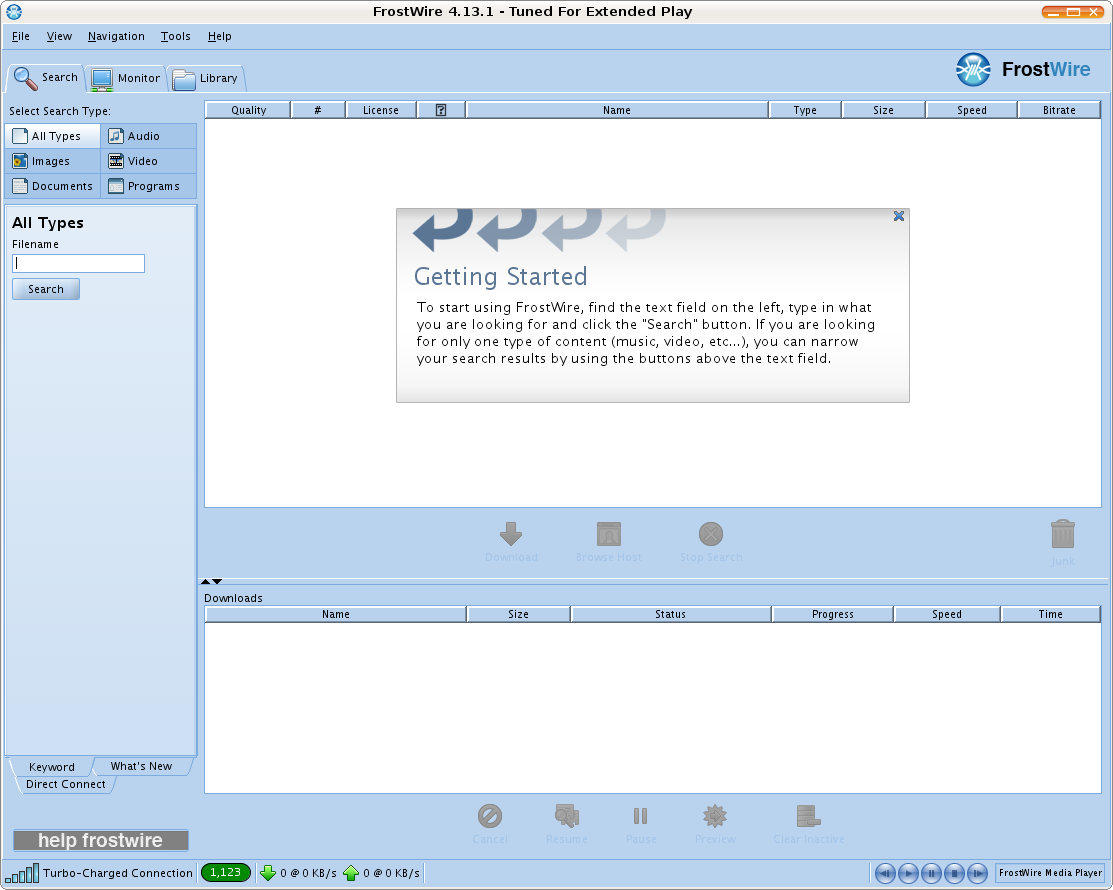Screen dimensions: 1113x890
Task: Click the Search button below Filename
Action: [x=45, y=289]
